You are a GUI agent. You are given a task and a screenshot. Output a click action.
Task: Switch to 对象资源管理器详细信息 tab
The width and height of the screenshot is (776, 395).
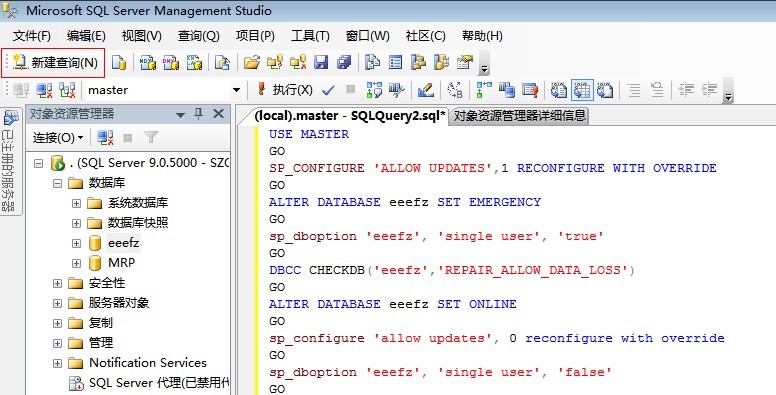[520, 116]
